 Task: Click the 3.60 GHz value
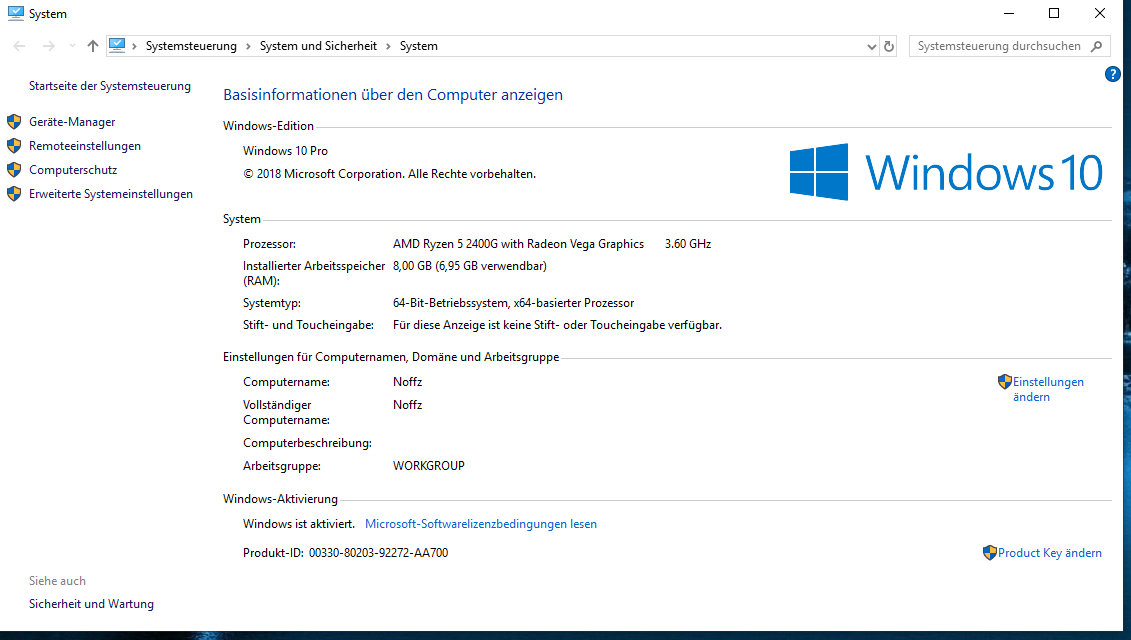coord(687,244)
